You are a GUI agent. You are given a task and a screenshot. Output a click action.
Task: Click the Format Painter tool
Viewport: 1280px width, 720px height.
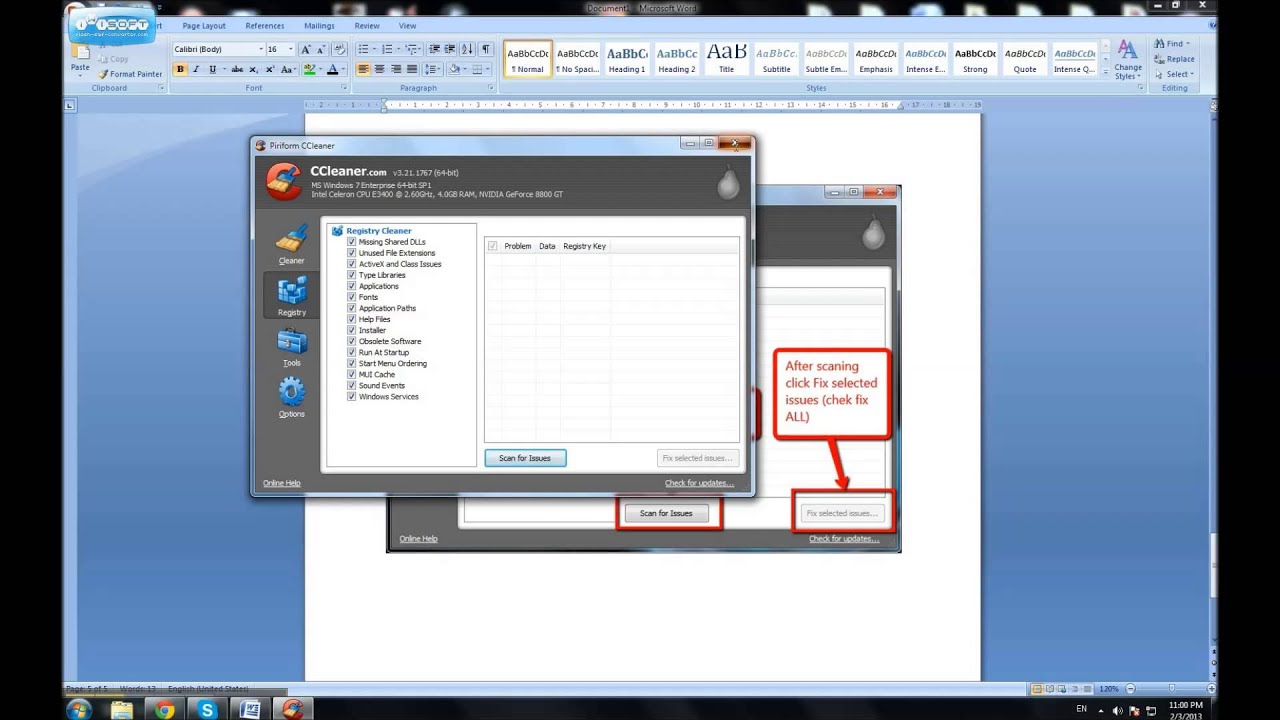point(130,74)
